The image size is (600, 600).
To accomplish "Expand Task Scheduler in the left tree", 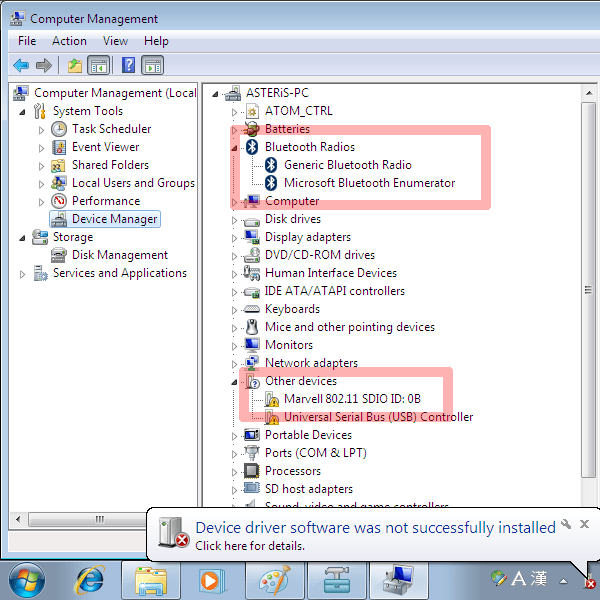I will point(42,129).
